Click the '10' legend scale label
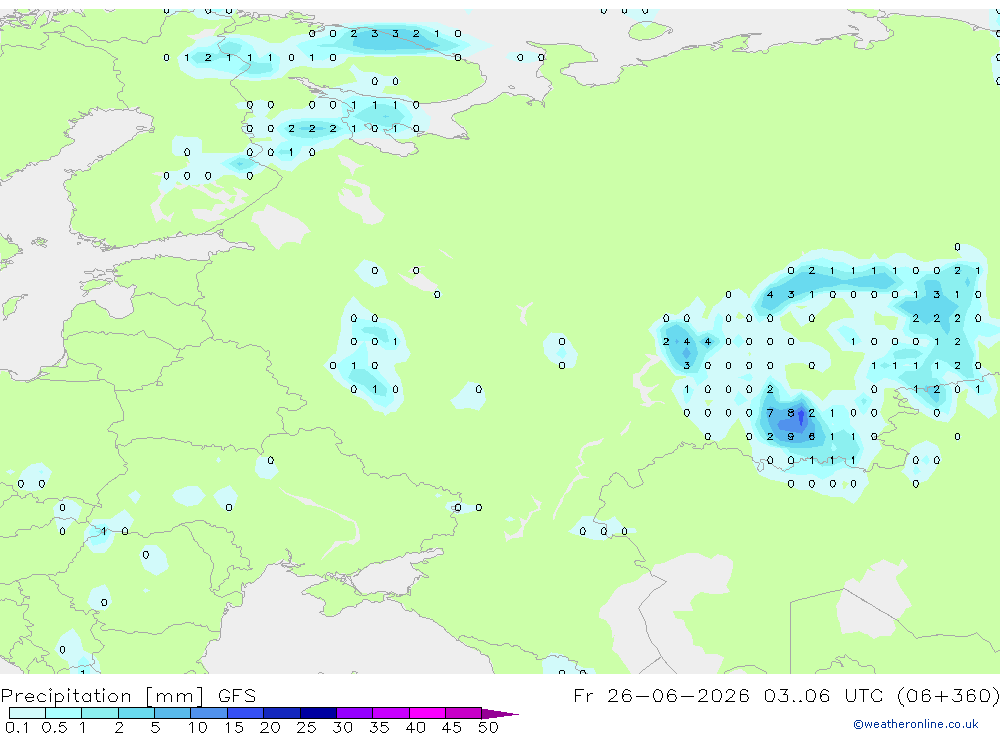This screenshot has width=1000, height=733. pyautogui.click(x=197, y=727)
